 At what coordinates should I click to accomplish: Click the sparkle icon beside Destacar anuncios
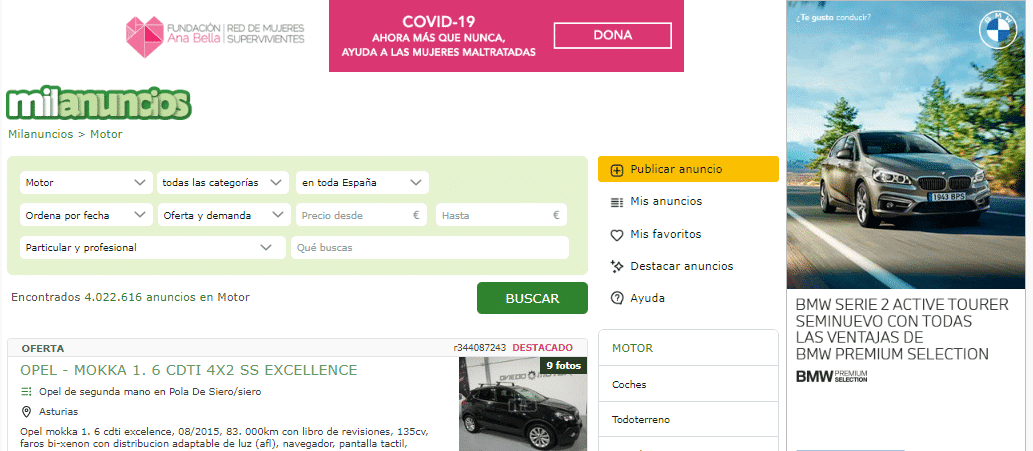(617, 267)
